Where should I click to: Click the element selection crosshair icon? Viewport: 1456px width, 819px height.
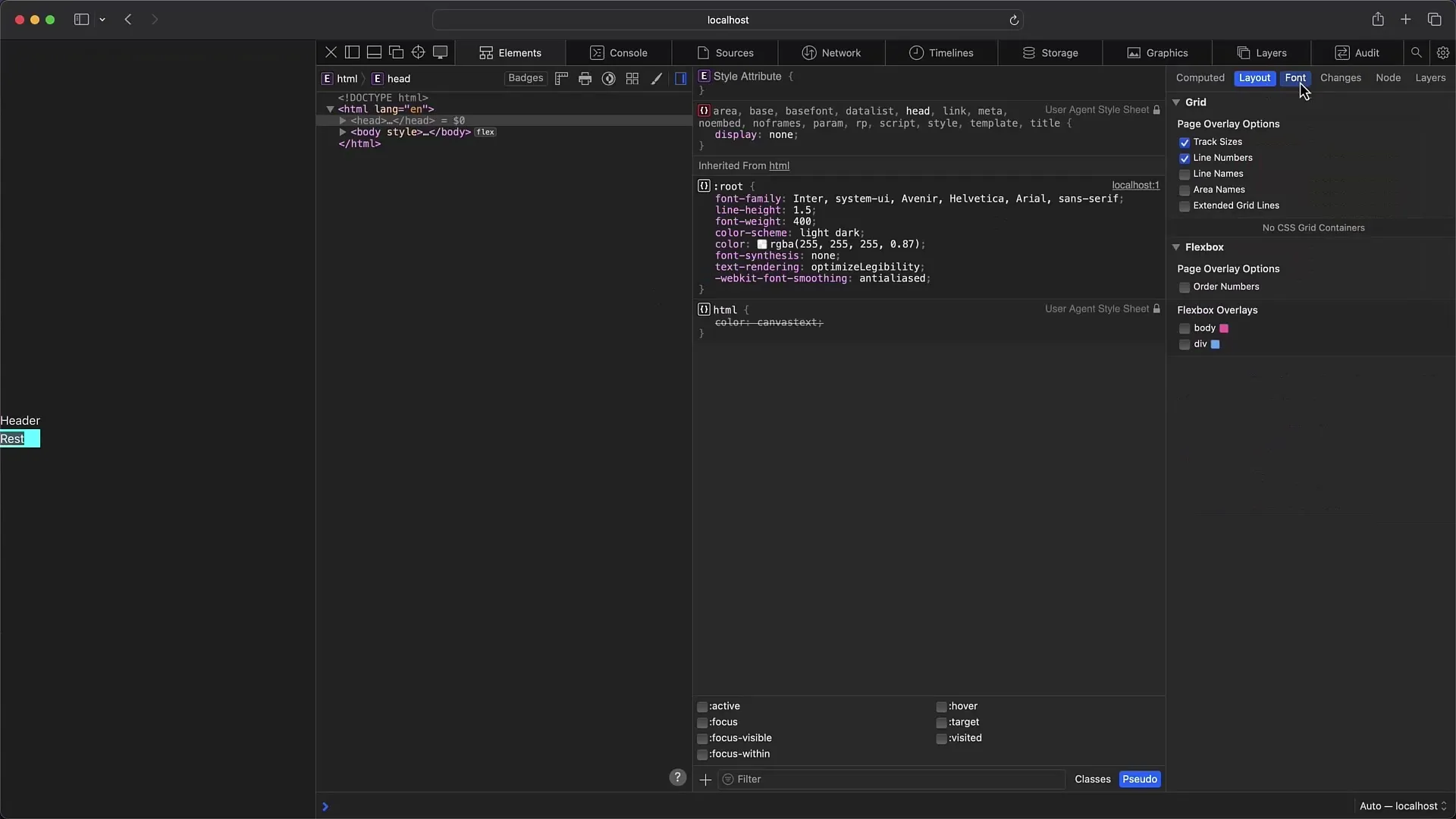pyautogui.click(x=418, y=52)
